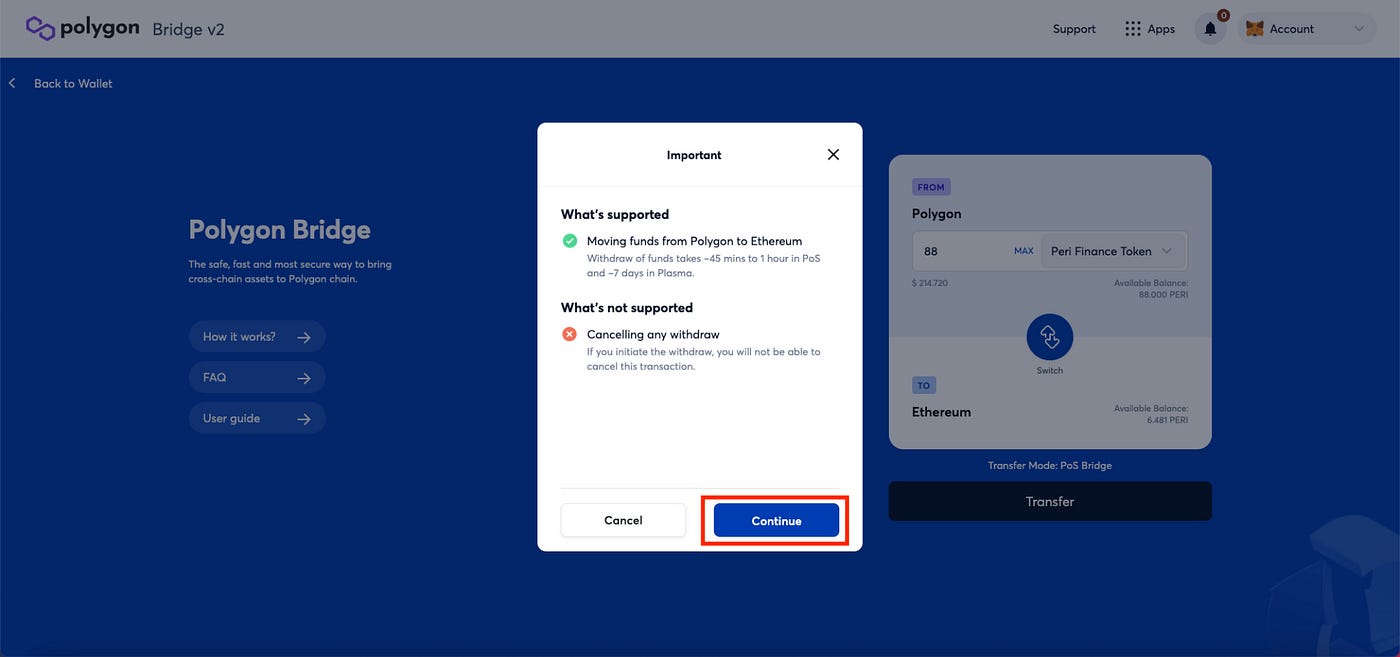The width and height of the screenshot is (1400, 657).
Task: Click the $ 214.720 value
Action: (x=930, y=283)
